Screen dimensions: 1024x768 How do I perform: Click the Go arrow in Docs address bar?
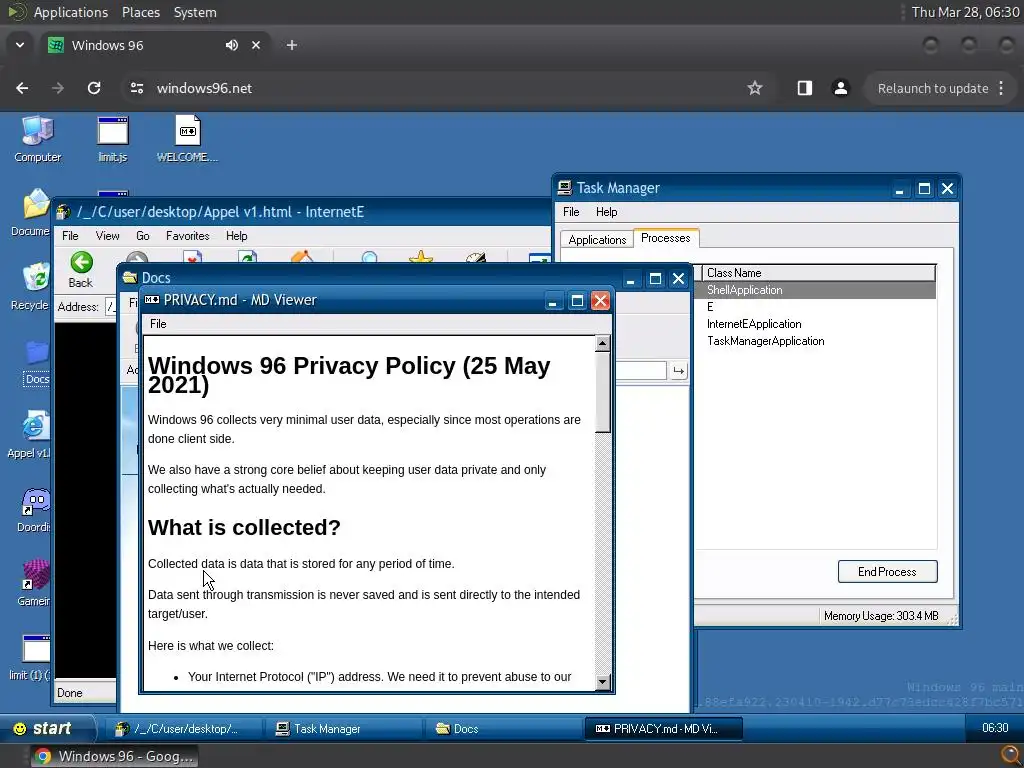coord(679,371)
